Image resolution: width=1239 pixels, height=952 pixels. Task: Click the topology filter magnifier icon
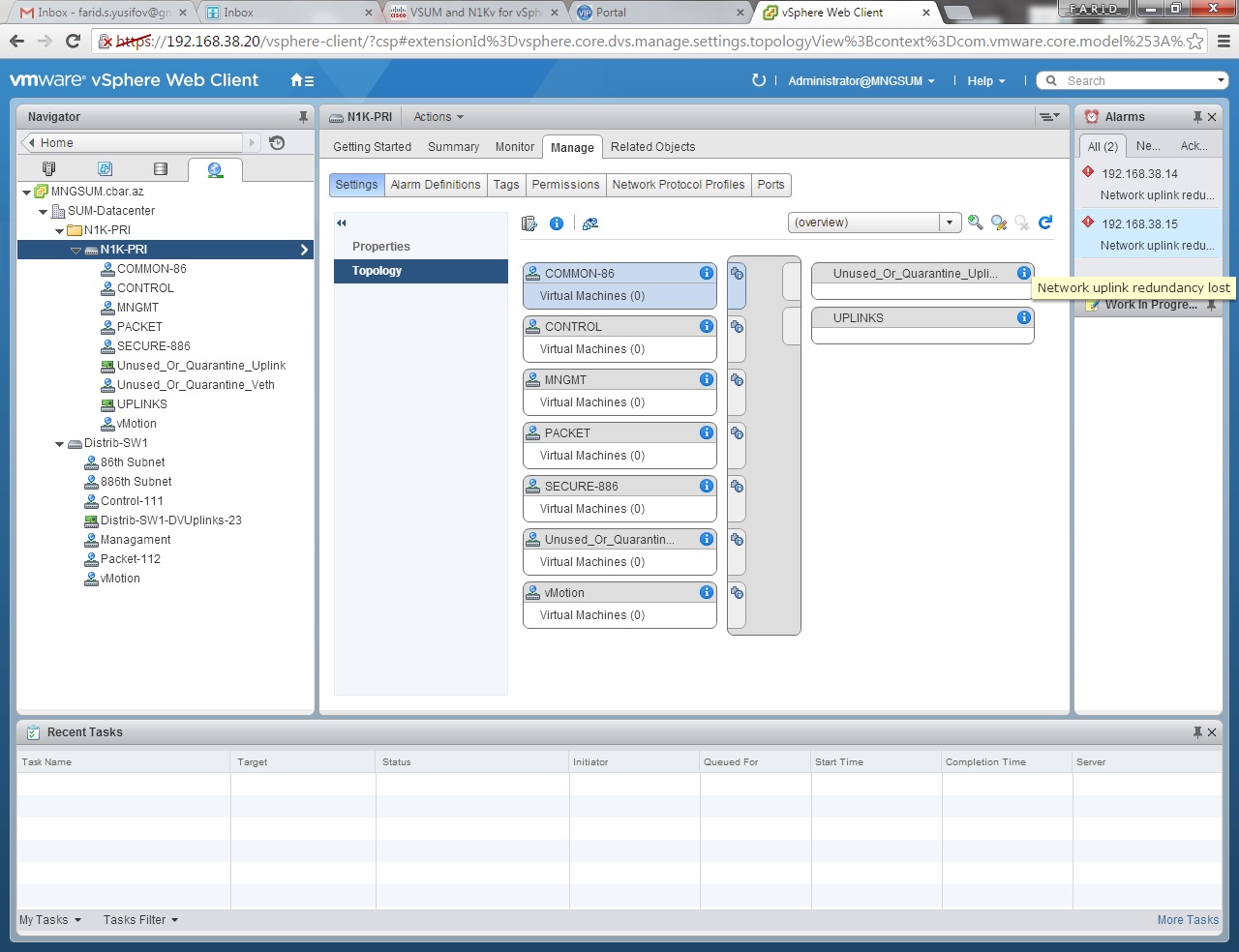tap(999, 223)
